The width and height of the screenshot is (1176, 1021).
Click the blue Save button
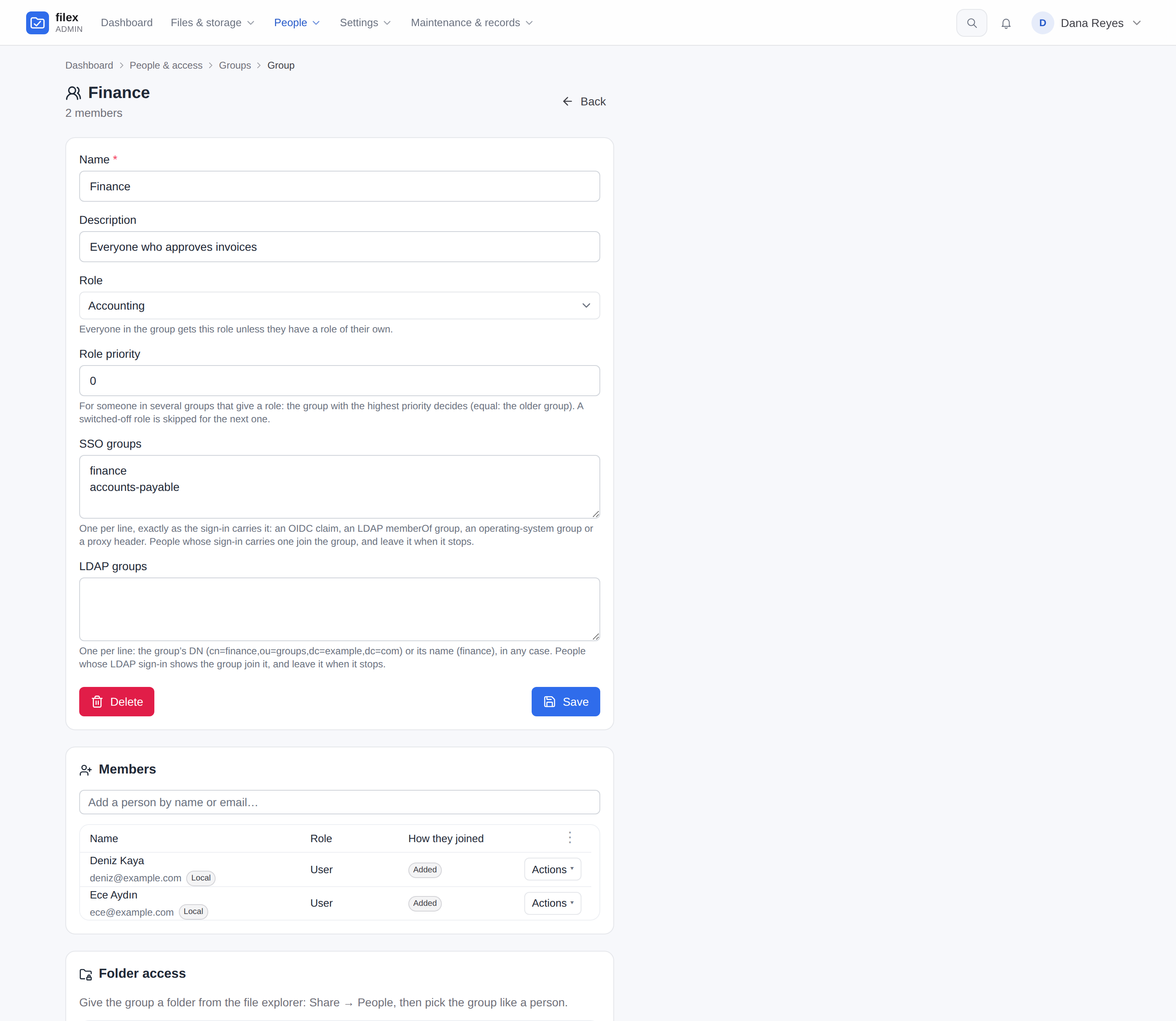pos(566,702)
